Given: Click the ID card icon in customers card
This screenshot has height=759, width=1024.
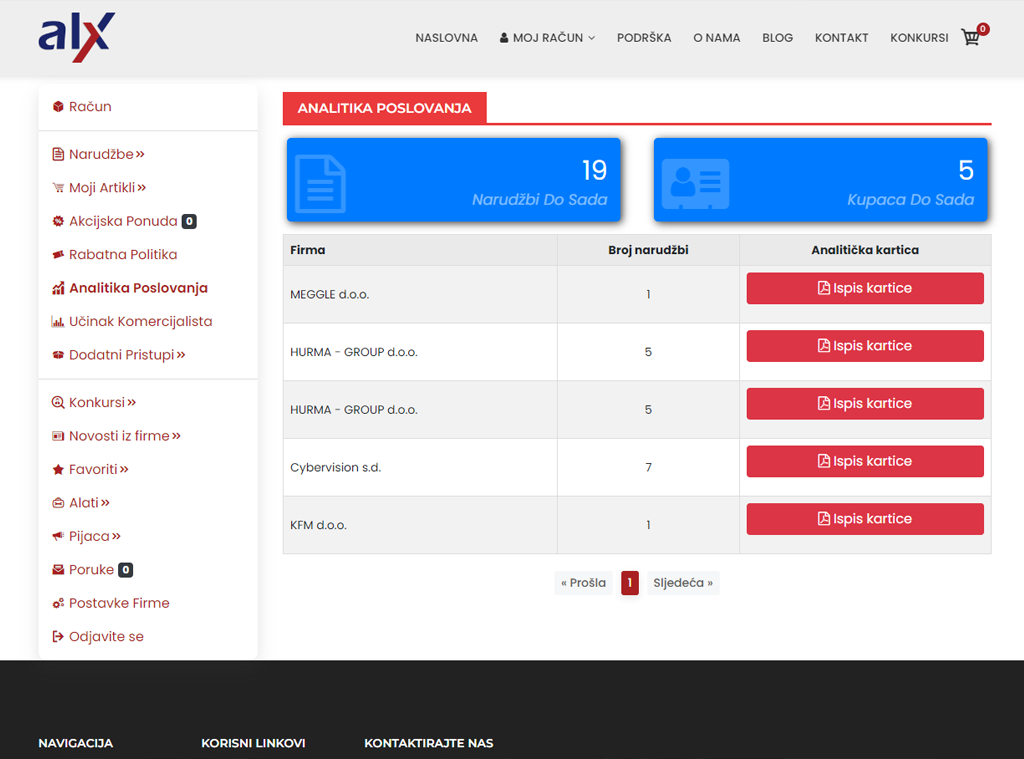Looking at the screenshot, I should tap(696, 184).
